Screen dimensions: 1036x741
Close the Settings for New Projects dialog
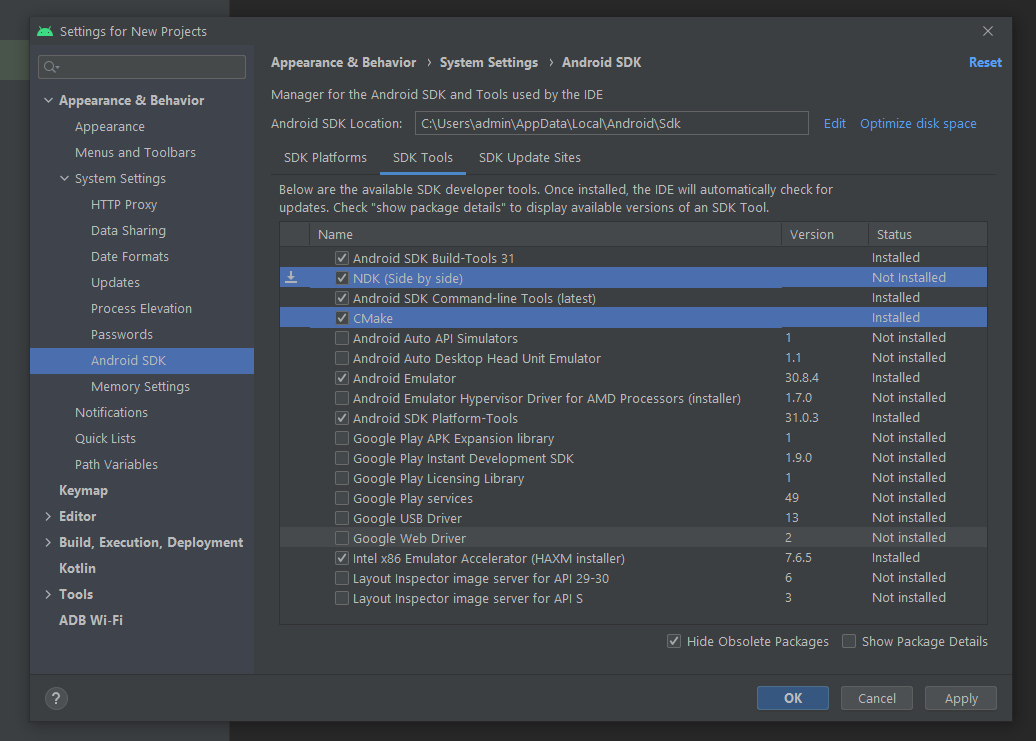pyautogui.click(x=988, y=31)
